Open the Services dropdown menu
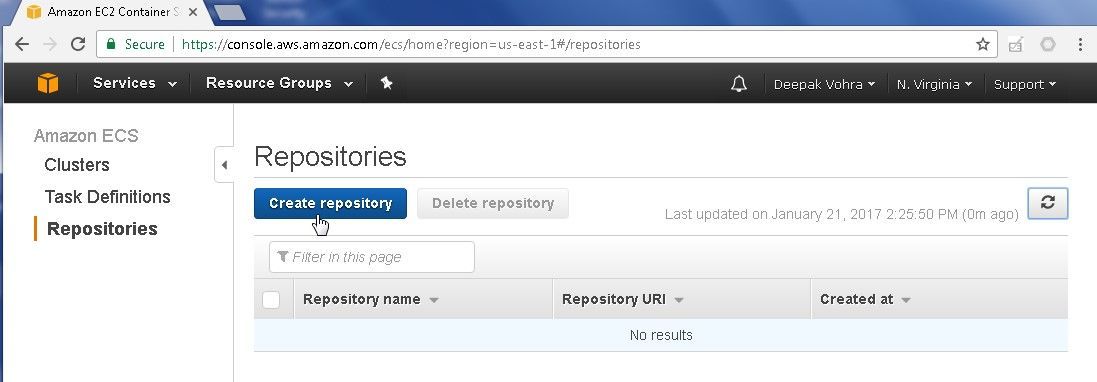This screenshot has height=382, width=1097. 135,83
